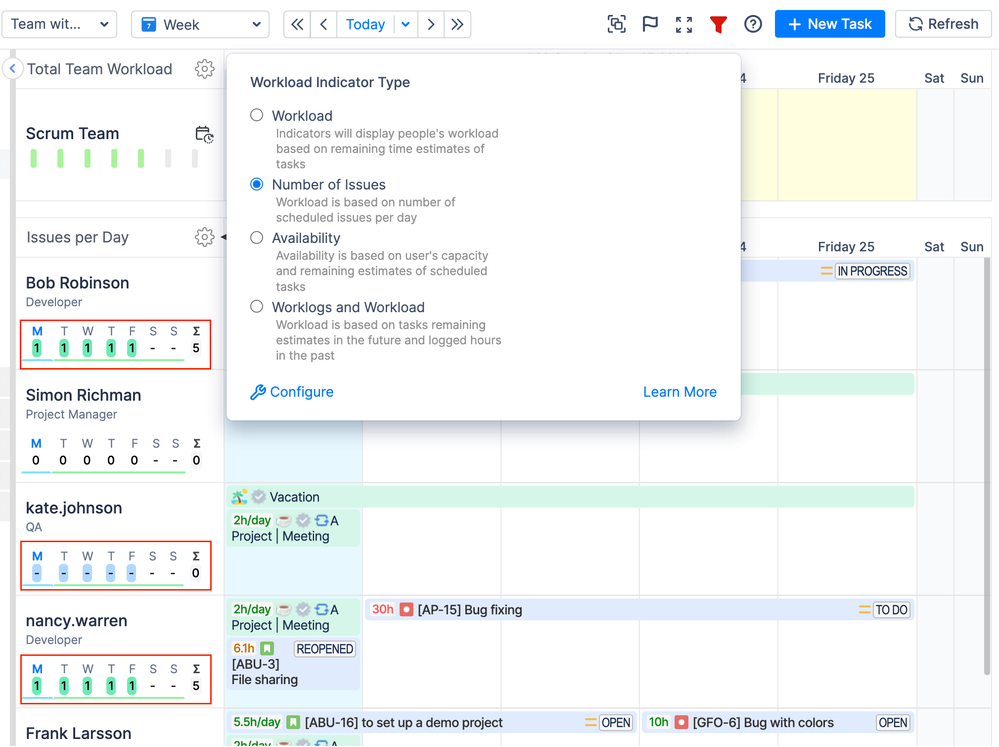Screen dimensions: 999x747
Task: Open the Week timeframe dropdown
Action: [x=200, y=24]
